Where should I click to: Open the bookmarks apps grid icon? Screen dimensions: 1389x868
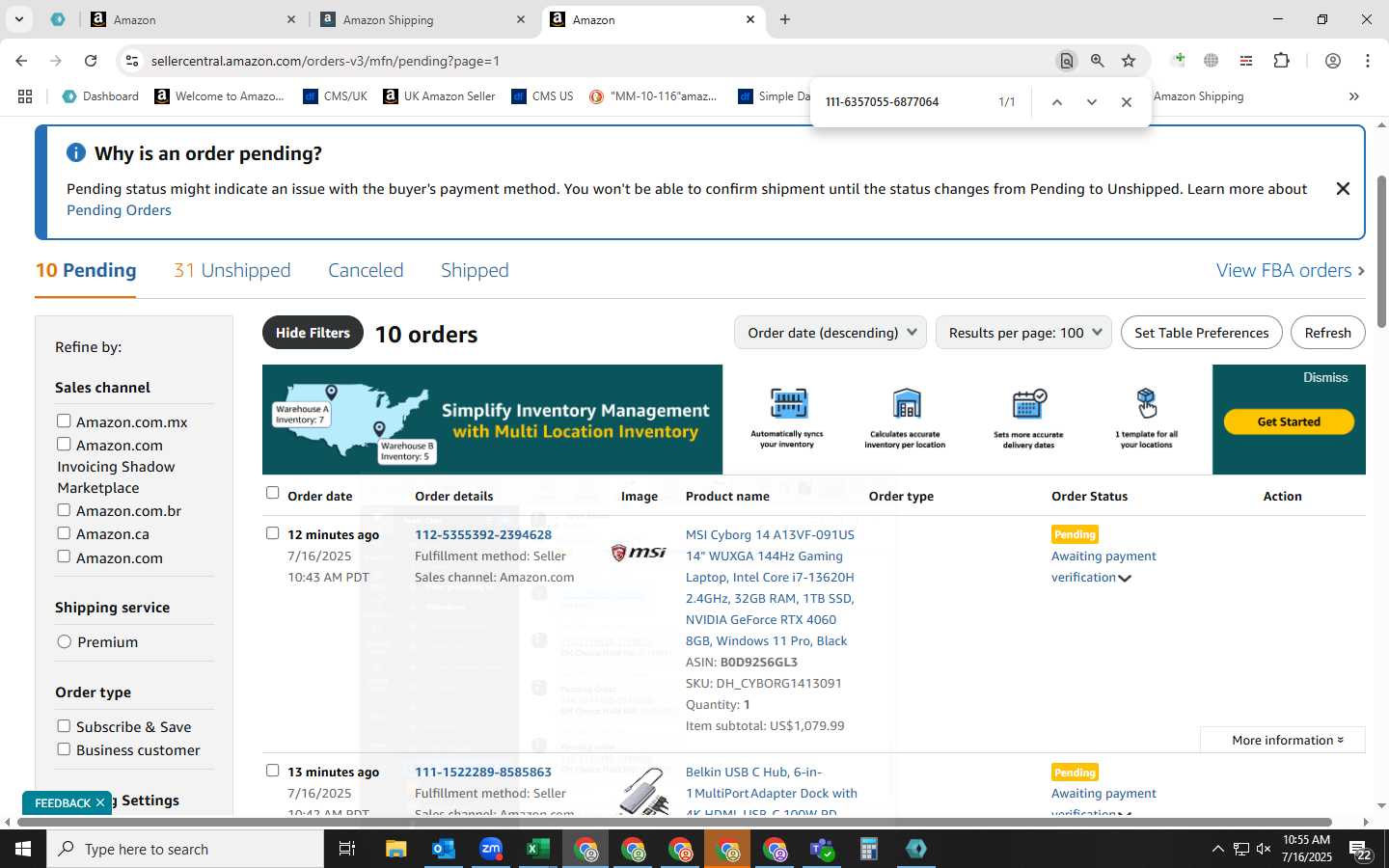click(25, 96)
